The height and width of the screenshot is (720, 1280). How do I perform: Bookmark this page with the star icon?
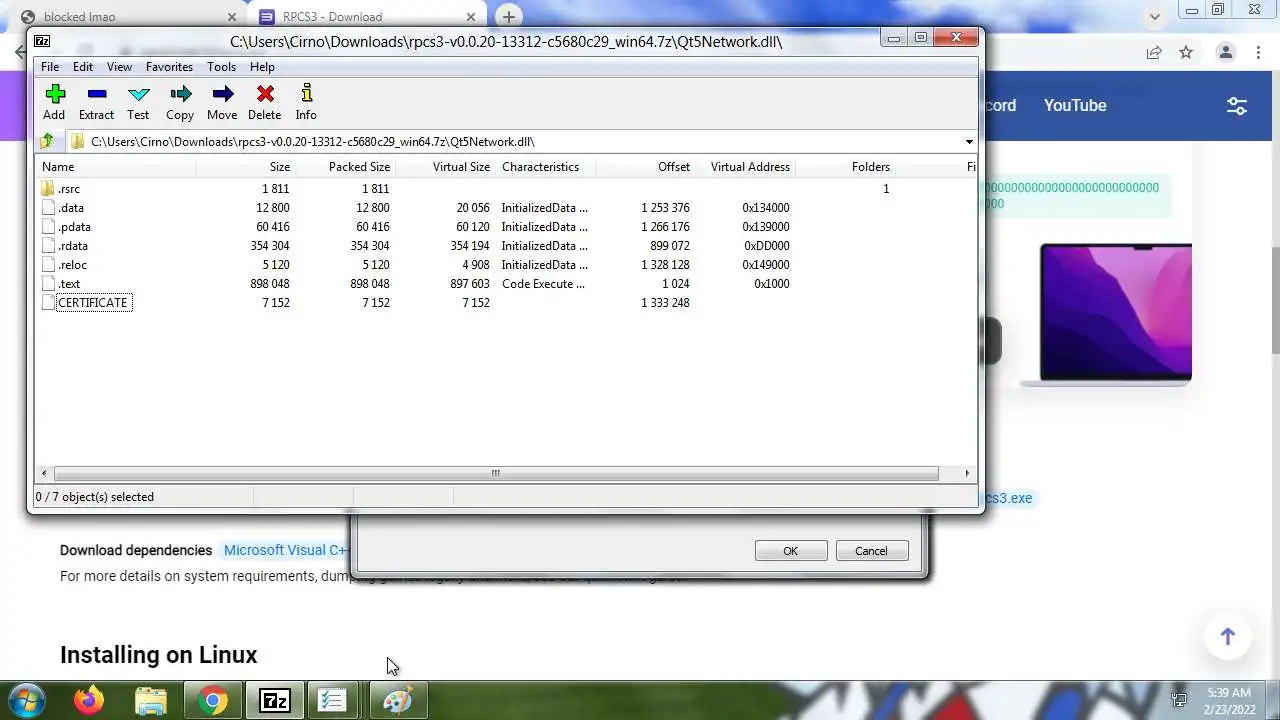pos(1186,52)
